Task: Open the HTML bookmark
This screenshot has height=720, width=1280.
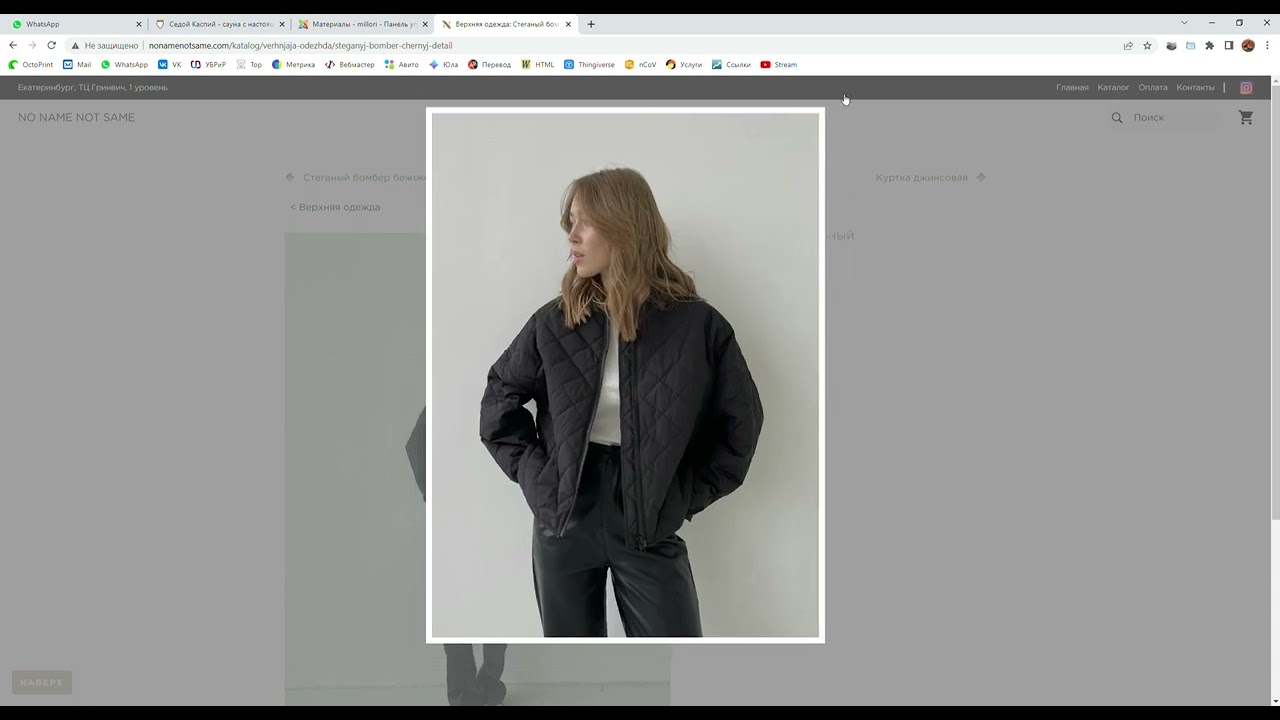Action: pos(537,64)
